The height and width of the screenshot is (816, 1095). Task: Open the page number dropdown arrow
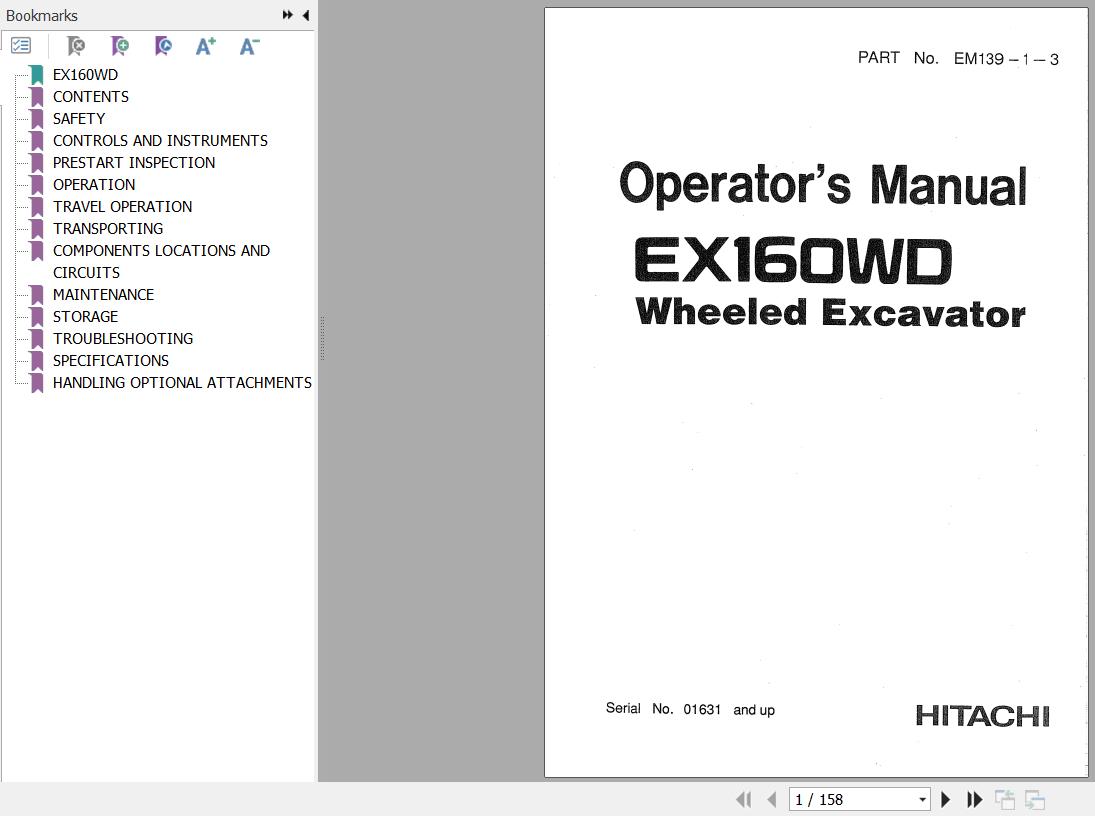[x=923, y=799]
